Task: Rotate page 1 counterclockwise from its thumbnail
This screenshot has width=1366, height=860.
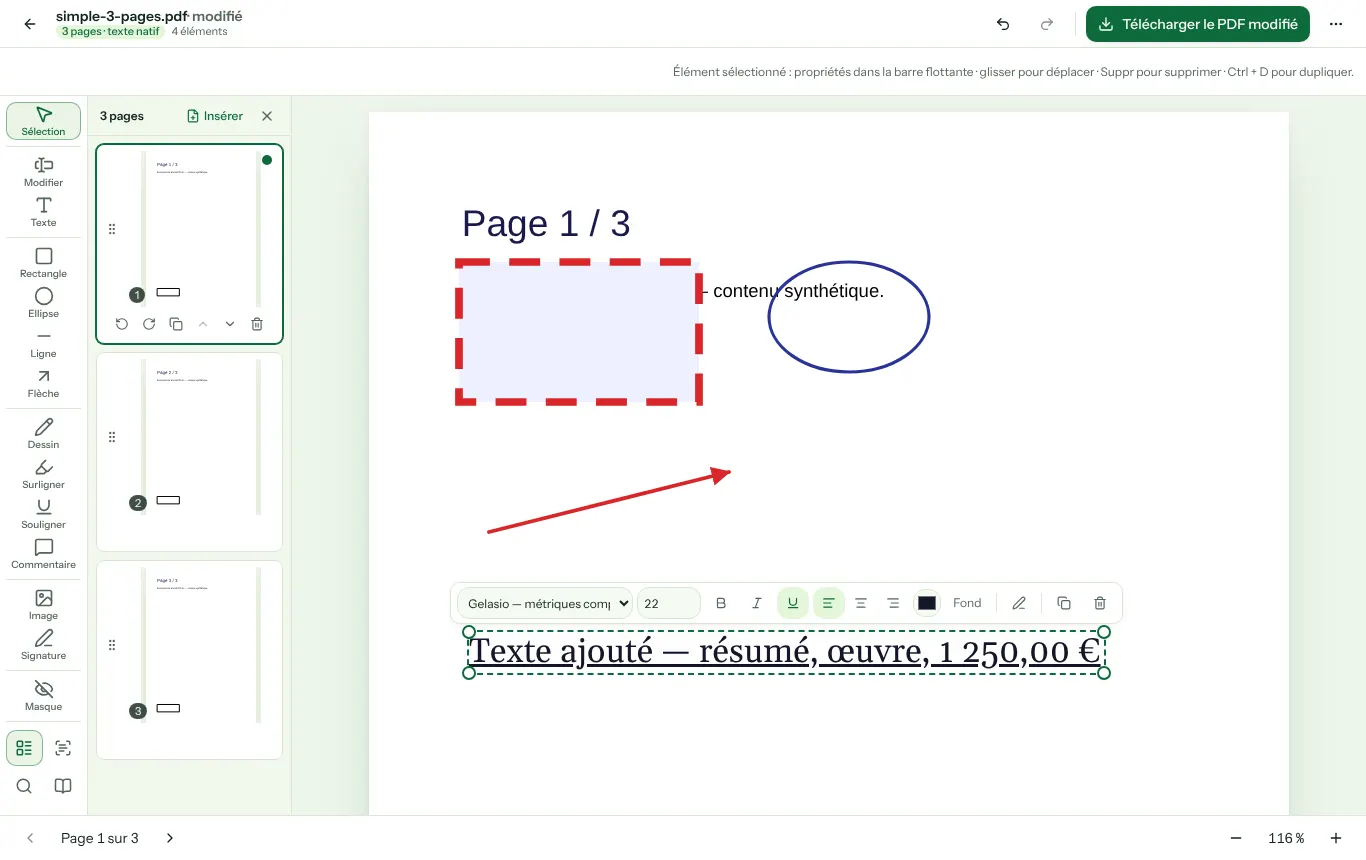Action: (122, 324)
